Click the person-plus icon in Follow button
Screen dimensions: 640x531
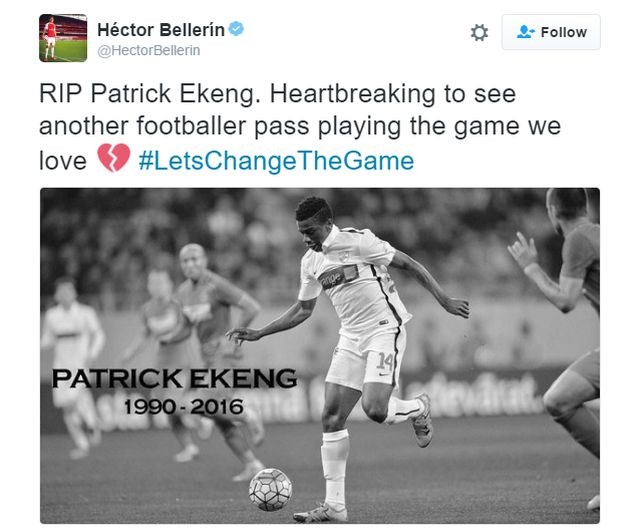525,32
